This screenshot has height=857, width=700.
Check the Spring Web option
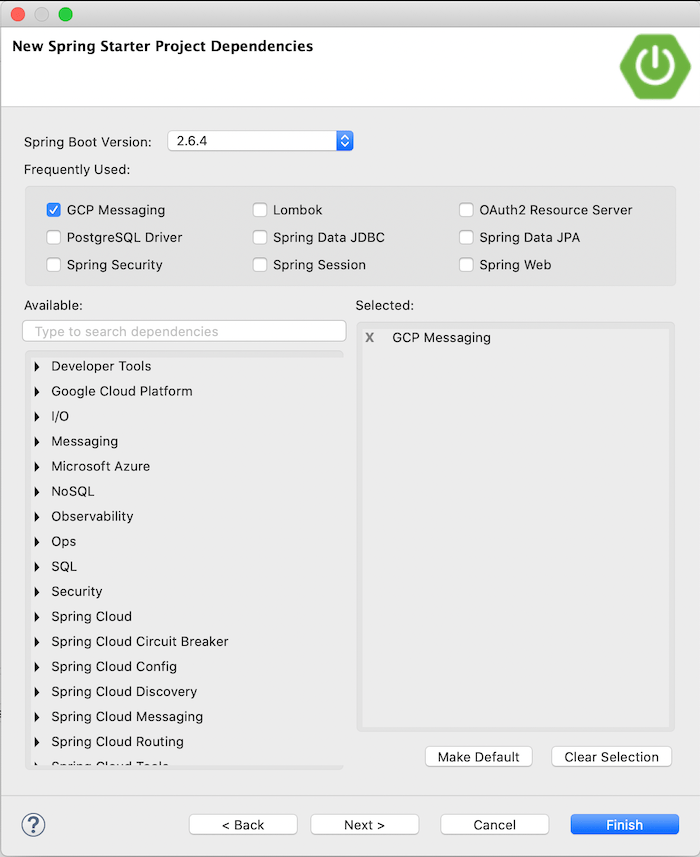[466, 265]
